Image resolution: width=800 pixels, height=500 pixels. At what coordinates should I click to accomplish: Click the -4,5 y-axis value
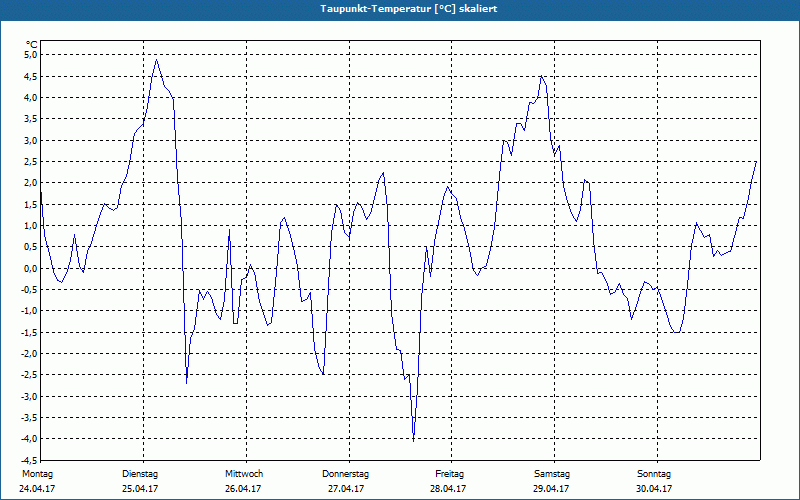29,460
